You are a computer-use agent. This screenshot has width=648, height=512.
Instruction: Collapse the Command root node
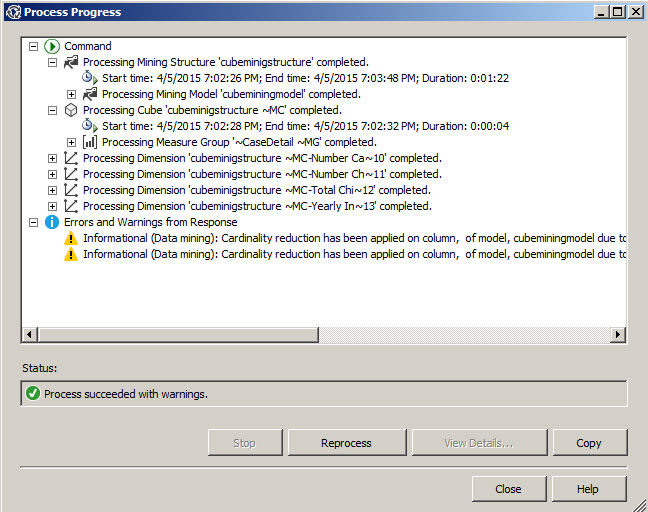click(33, 46)
